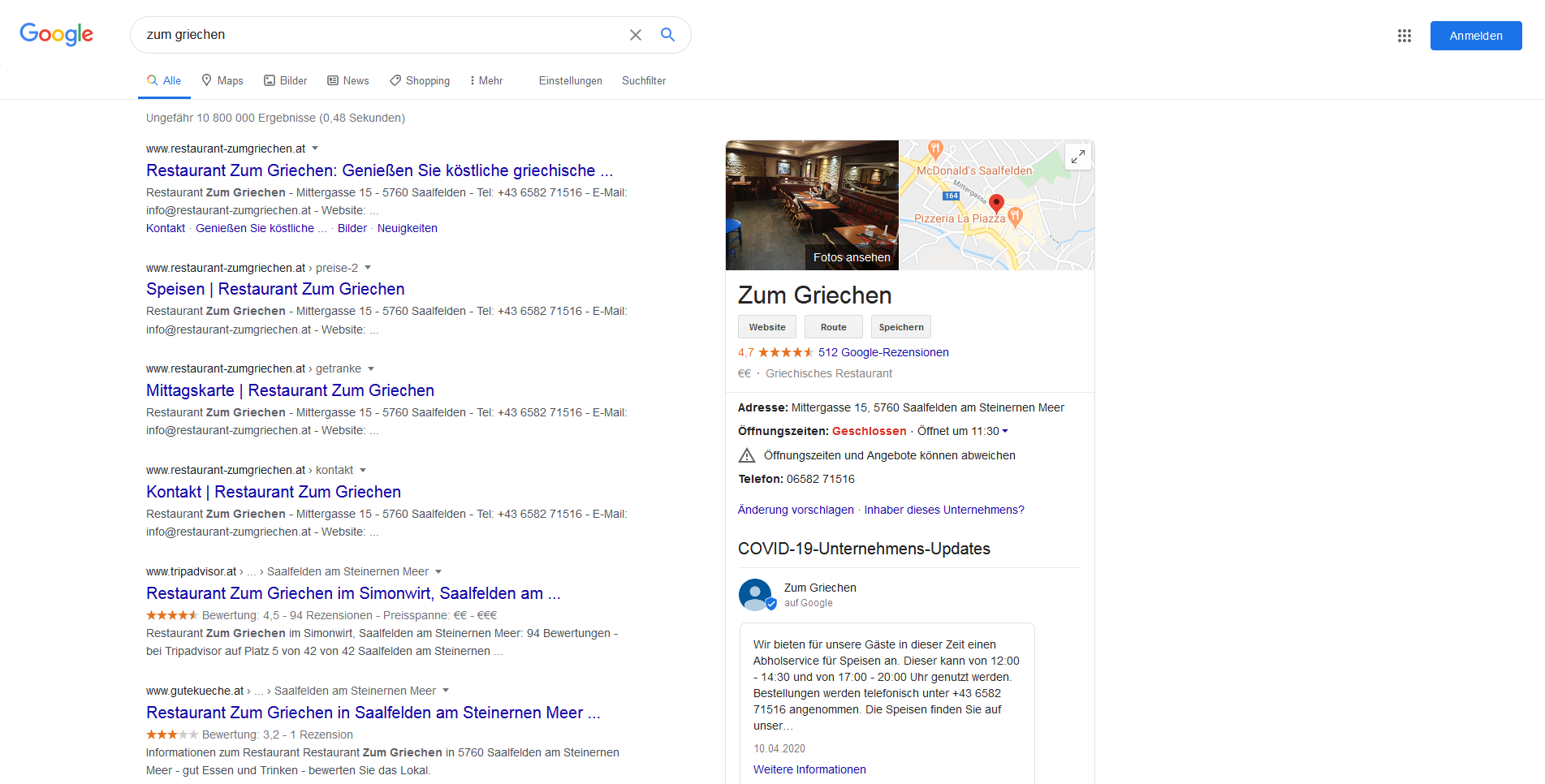Open Einstellungen menu
The image size is (1545, 784).
(x=571, y=80)
